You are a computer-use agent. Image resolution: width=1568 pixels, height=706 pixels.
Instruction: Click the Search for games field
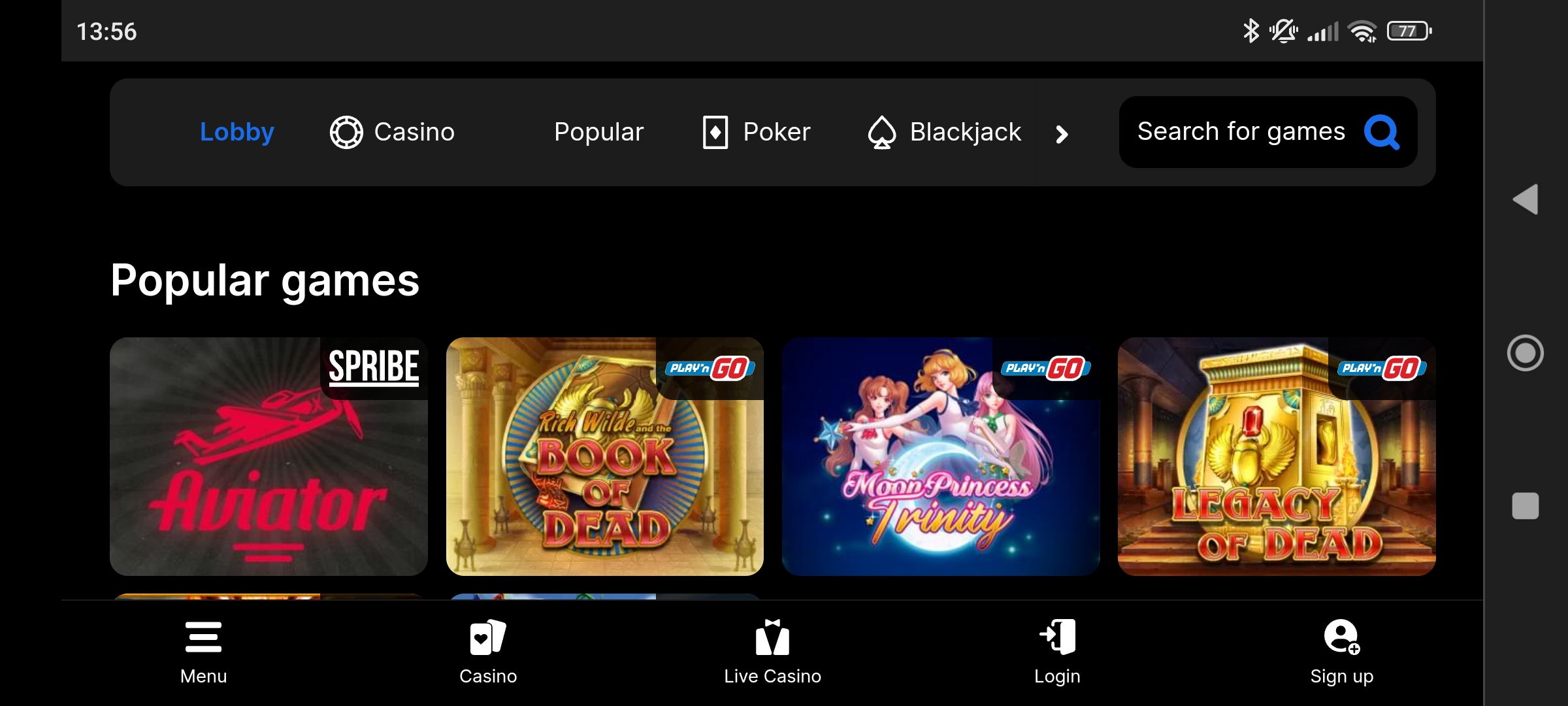tap(1268, 132)
